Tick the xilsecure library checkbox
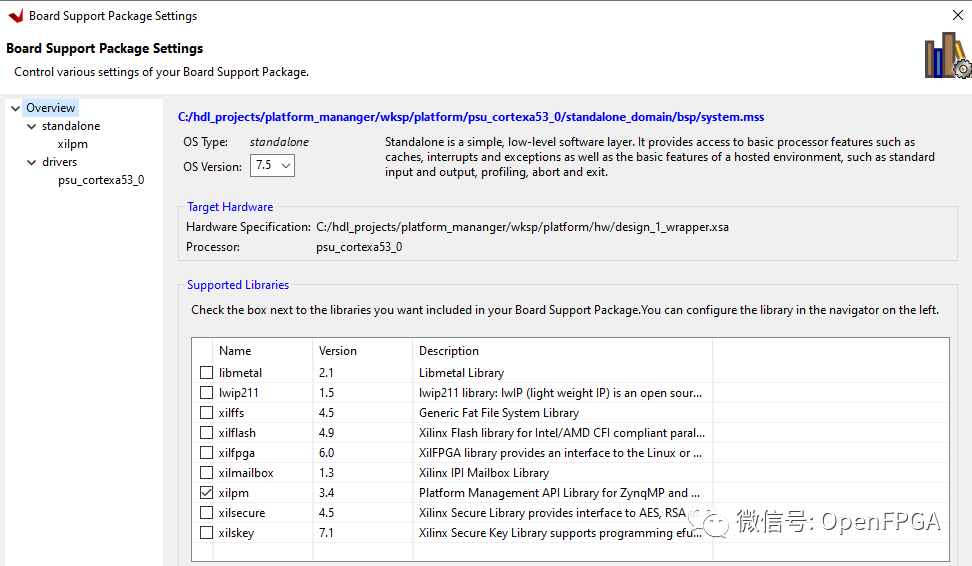Image resolution: width=972 pixels, height=566 pixels. [x=206, y=513]
